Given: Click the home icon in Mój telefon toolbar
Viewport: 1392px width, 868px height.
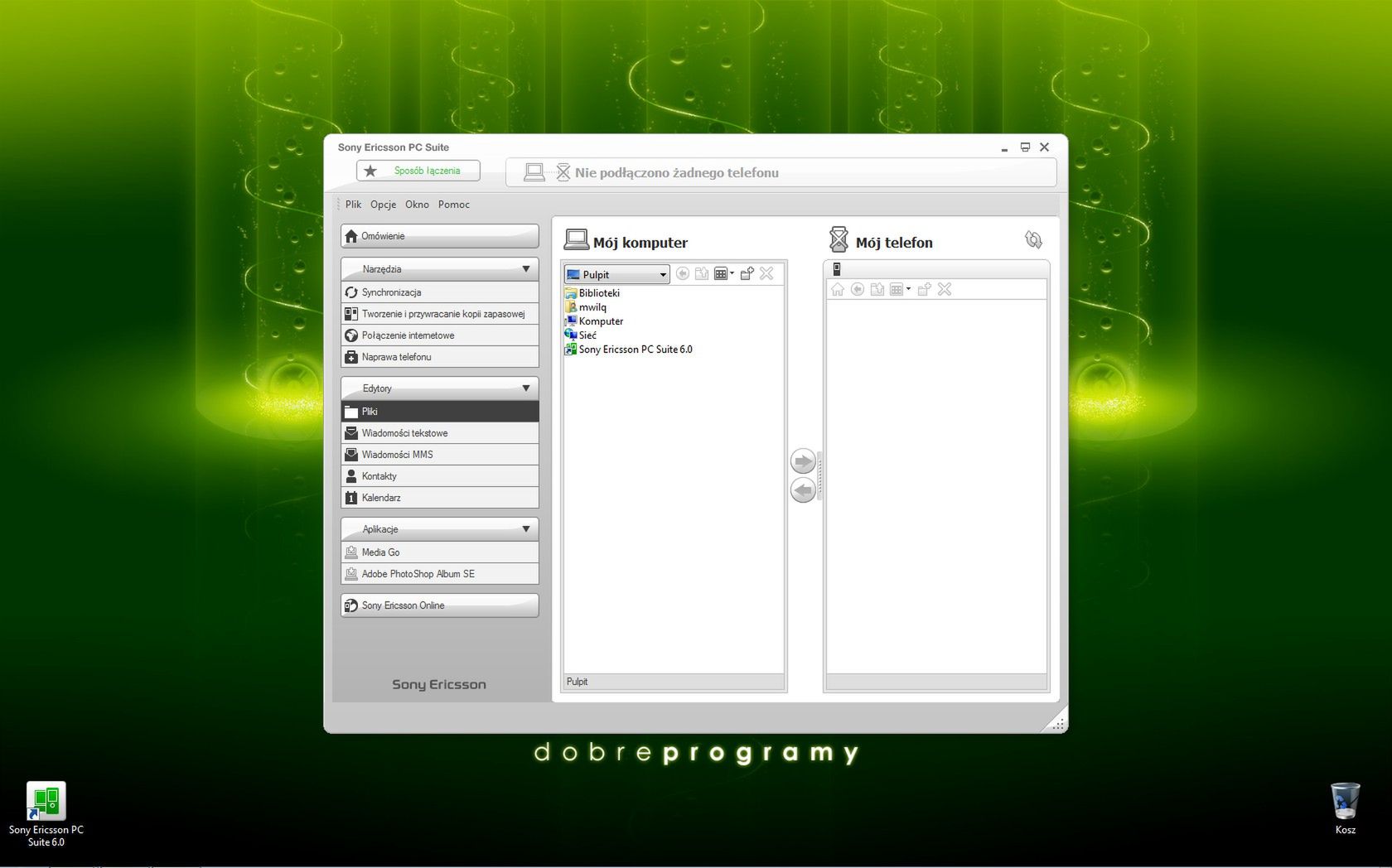Looking at the screenshot, I should click(838, 289).
